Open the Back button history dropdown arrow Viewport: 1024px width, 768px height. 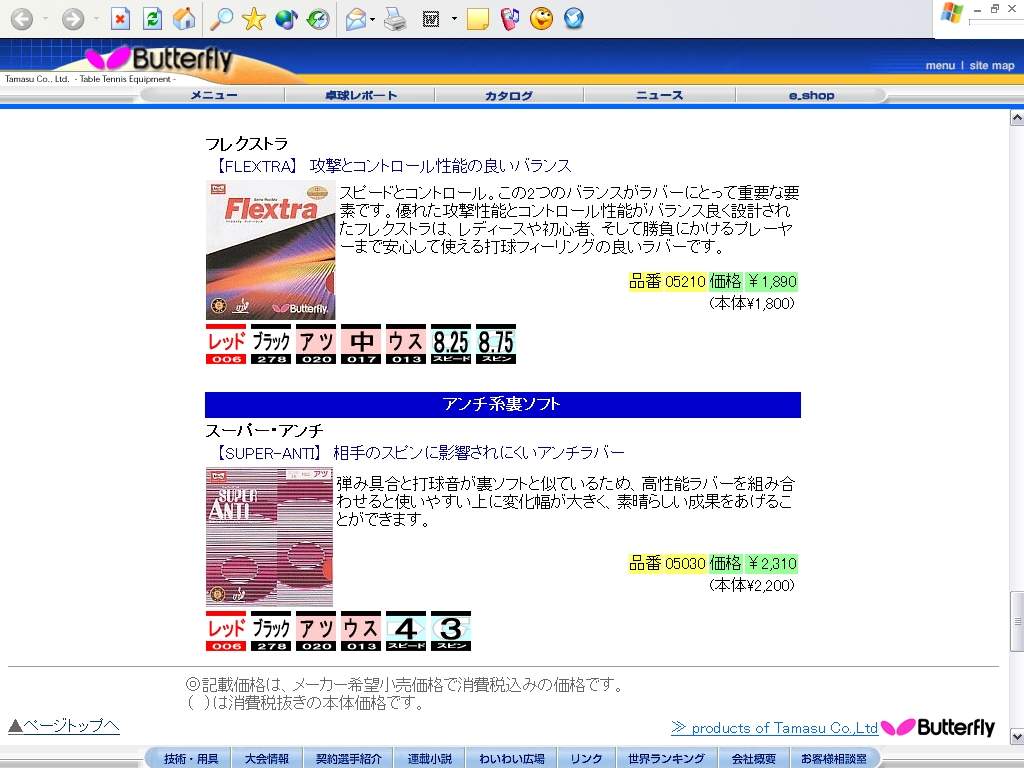(x=45, y=18)
